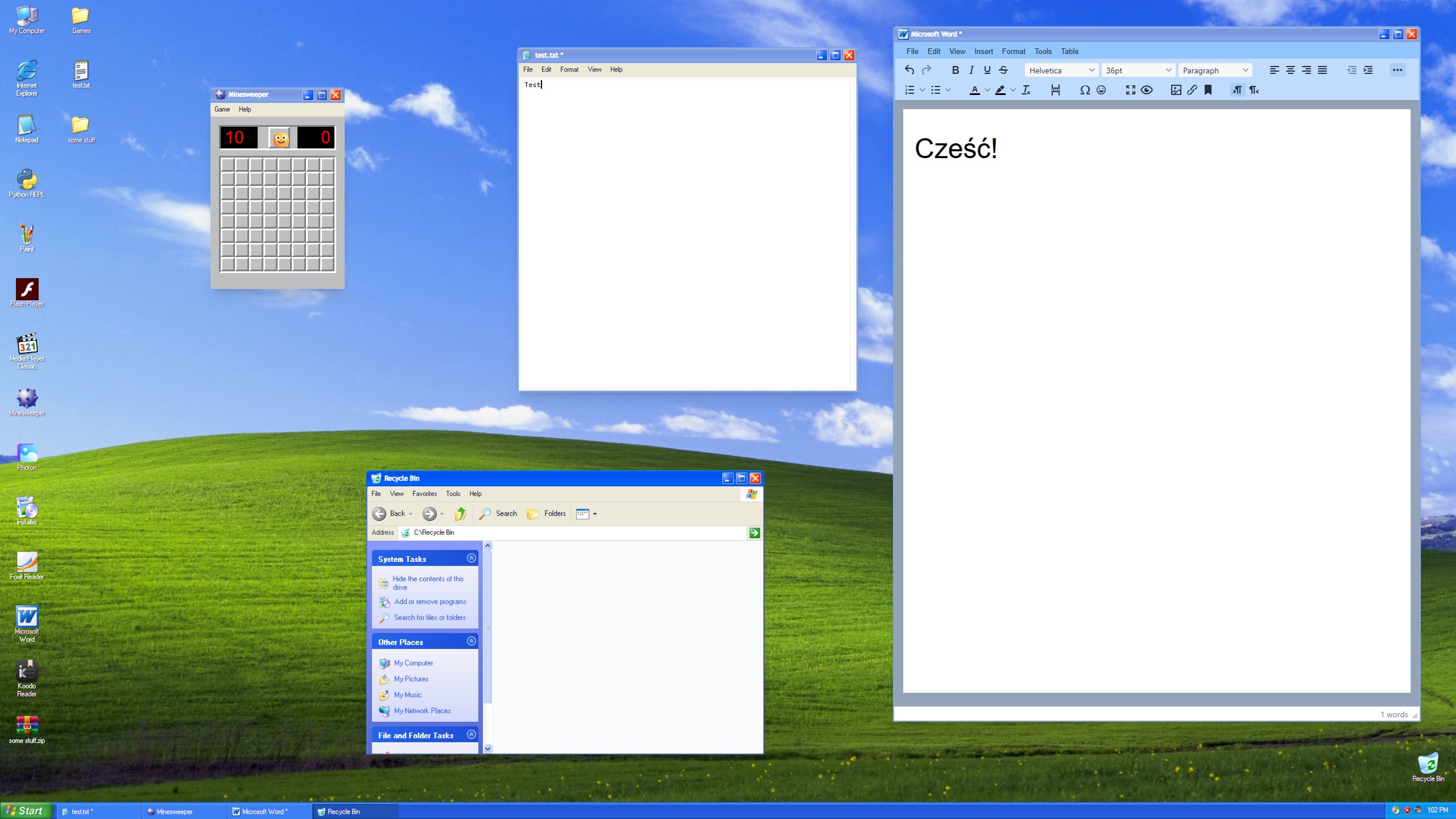This screenshot has height=819, width=1456.
Task: Toggle underline formatting in Word
Action: [x=987, y=70]
